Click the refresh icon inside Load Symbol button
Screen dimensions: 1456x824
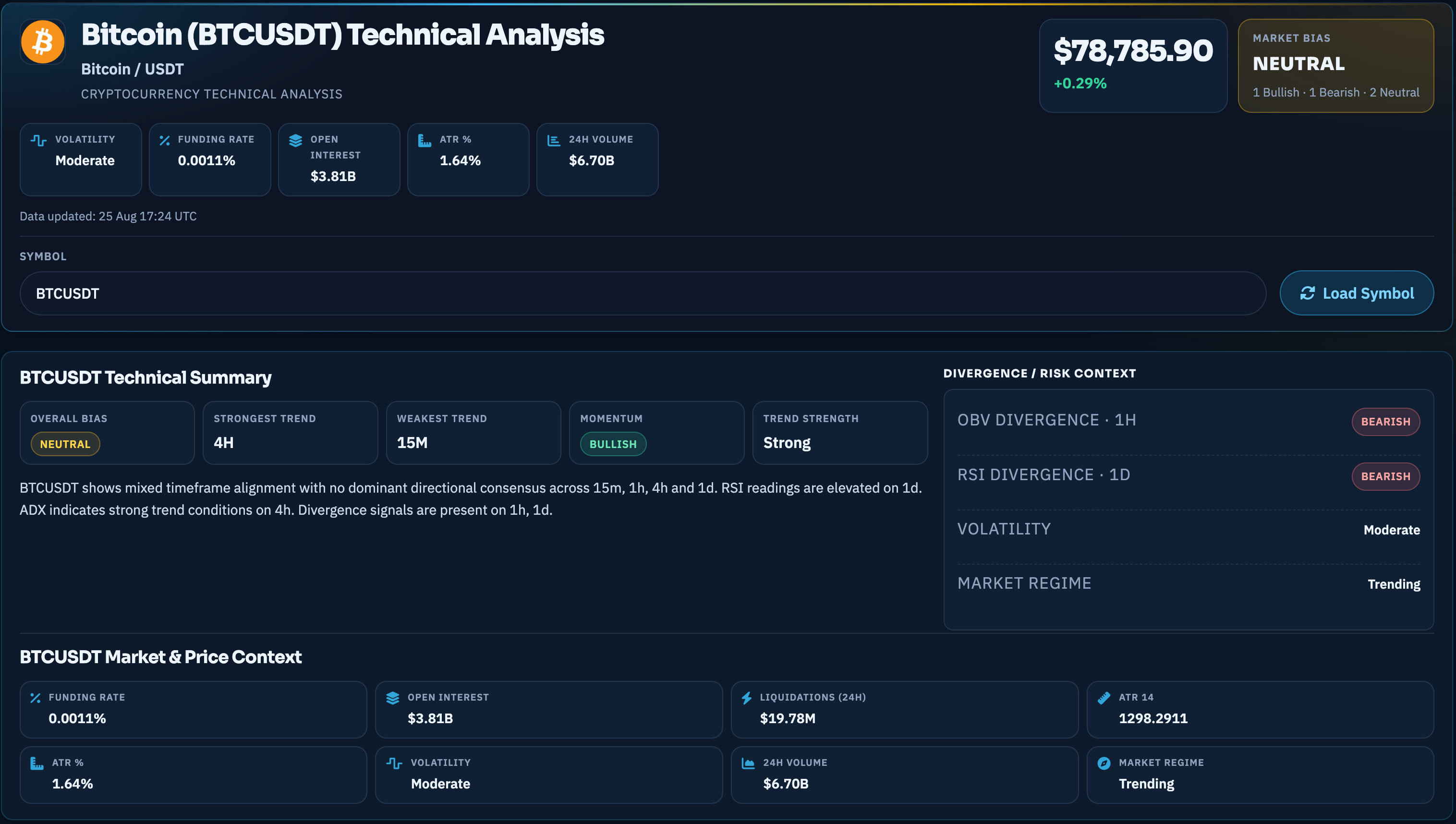tap(1307, 293)
